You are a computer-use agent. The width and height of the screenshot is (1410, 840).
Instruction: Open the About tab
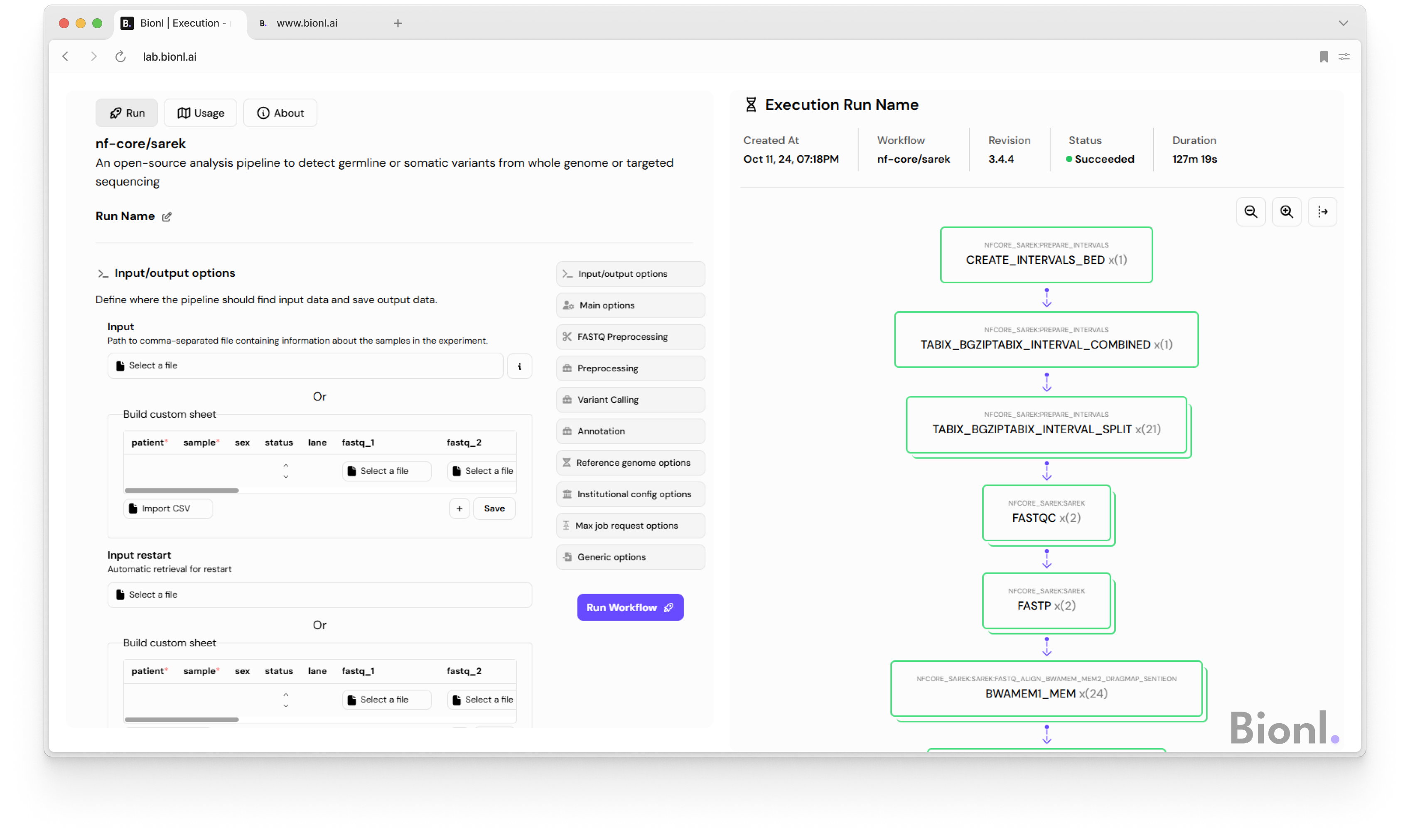(281, 113)
